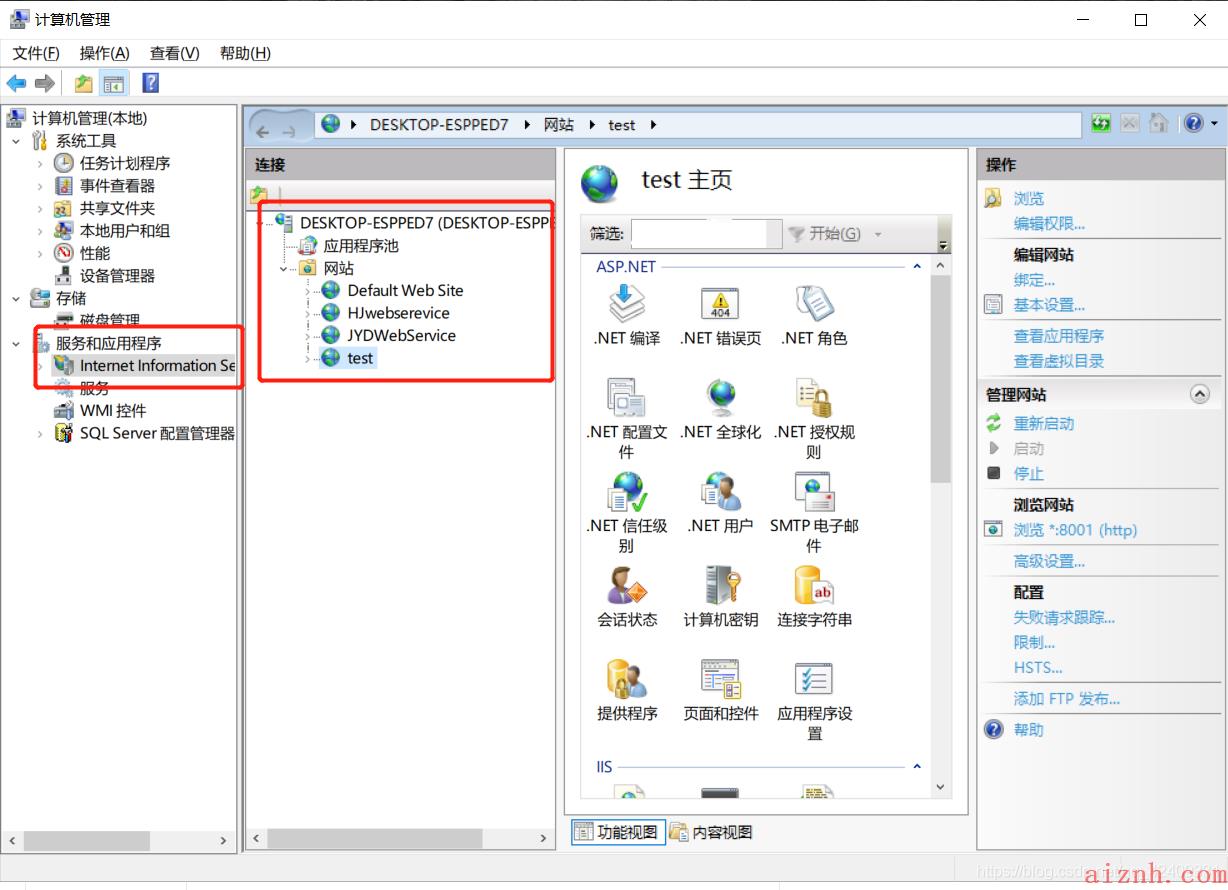The height and width of the screenshot is (890, 1228).
Task: Open the 提供程序 icon
Action: tap(627, 679)
